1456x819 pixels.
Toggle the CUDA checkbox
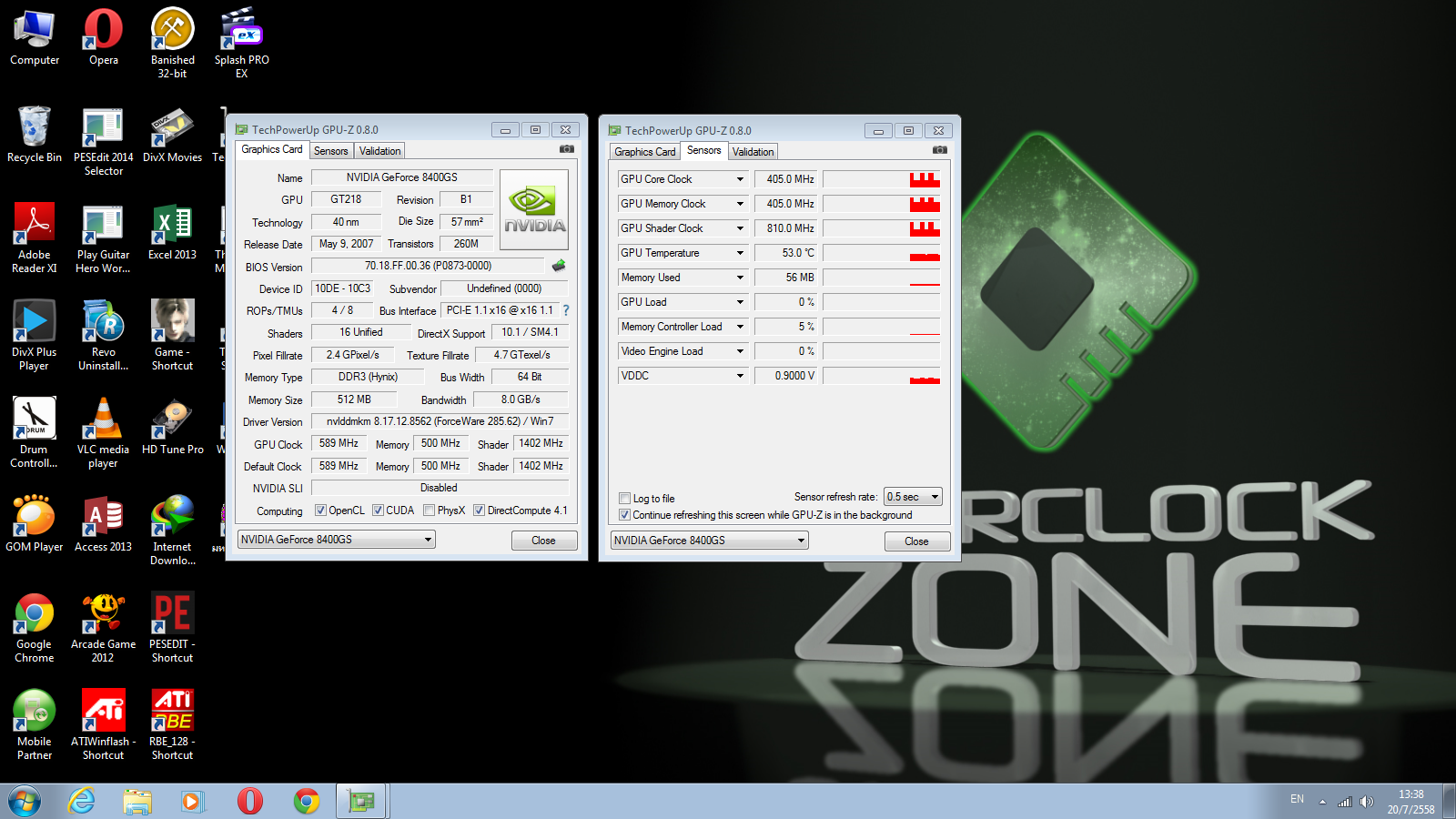(378, 511)
